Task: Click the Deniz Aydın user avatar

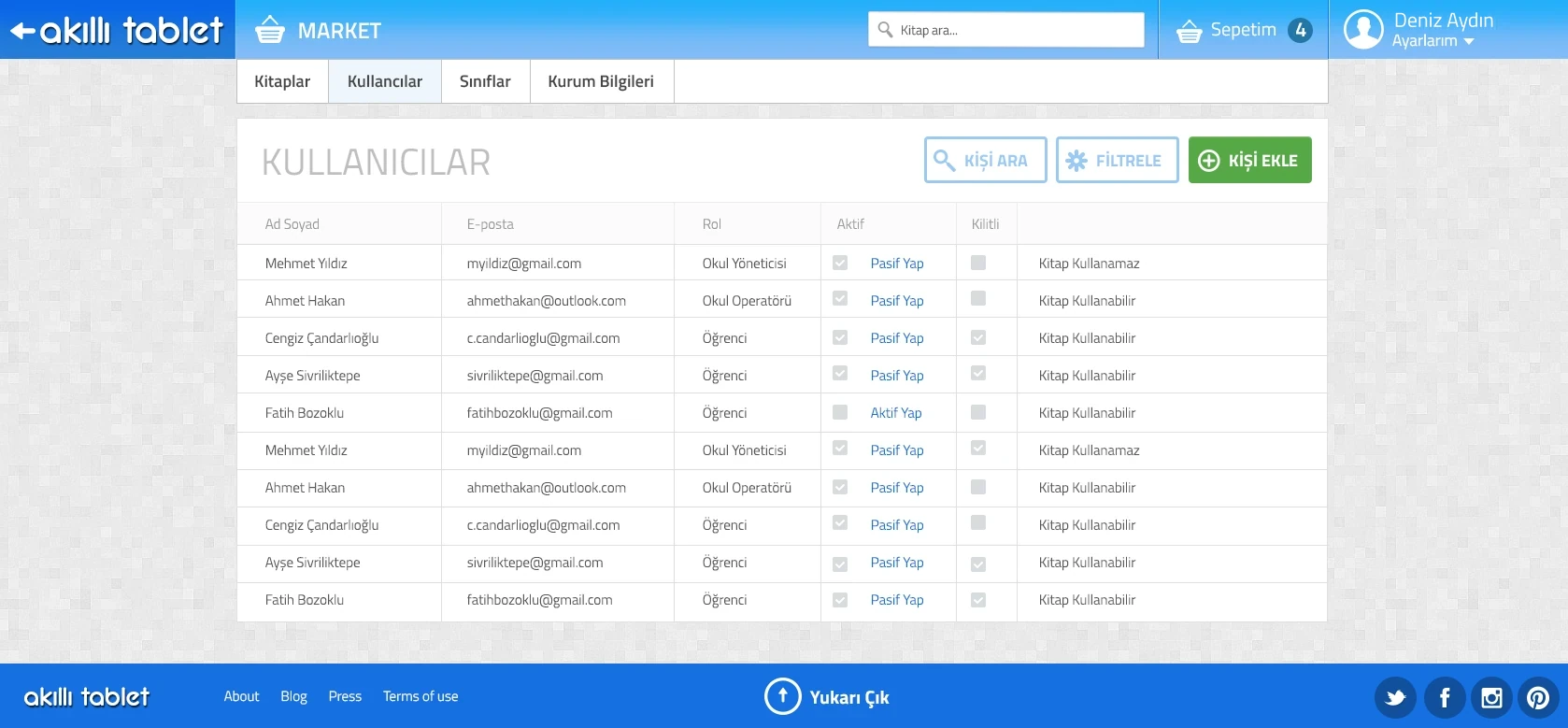Action: [1363, 30]
